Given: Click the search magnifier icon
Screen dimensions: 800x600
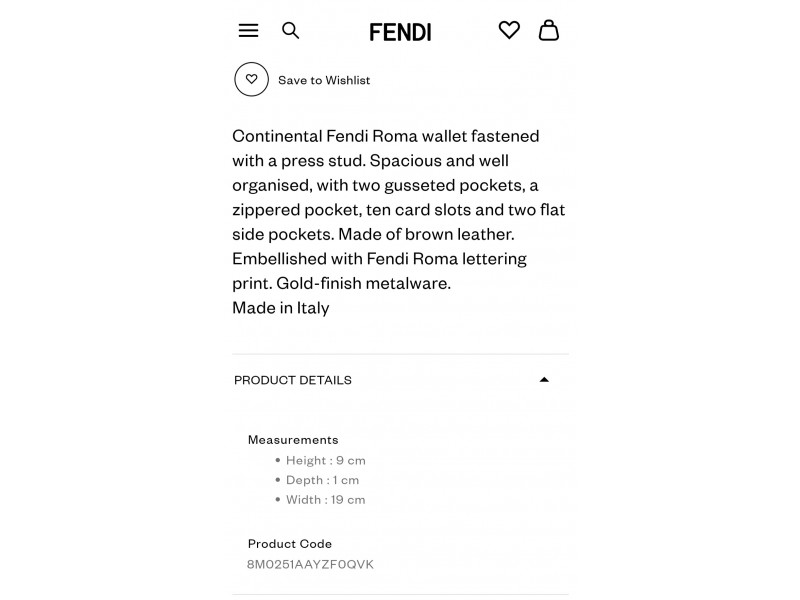Looking at the screenshot, I should 291,31.
